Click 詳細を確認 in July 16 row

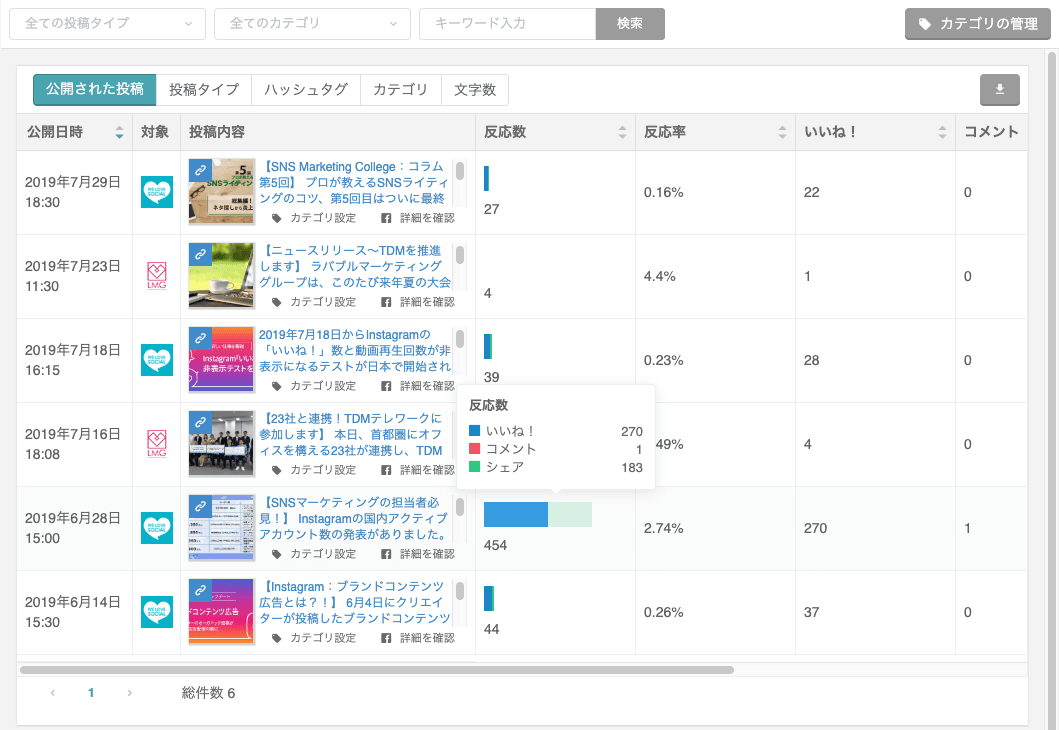coord(418,470)
